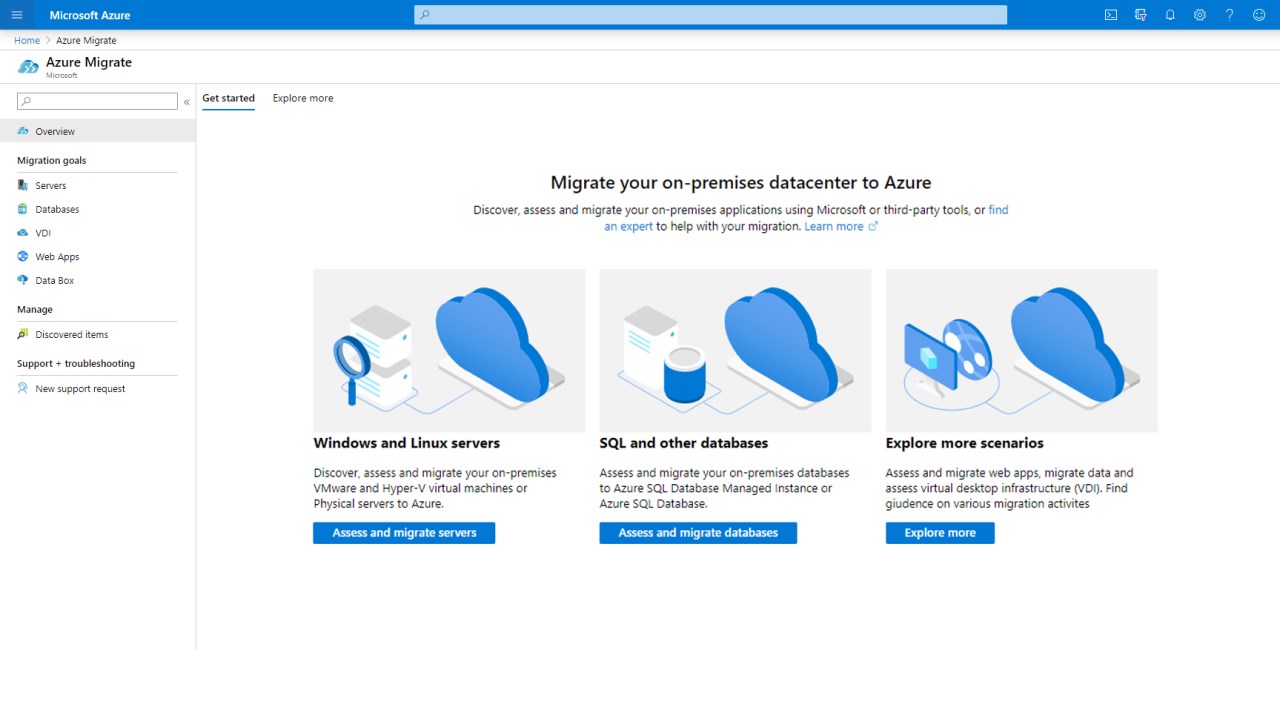Click the Microsoft Azure brand title
Viewport: 1280px width, 720px height.
(90, 15)
